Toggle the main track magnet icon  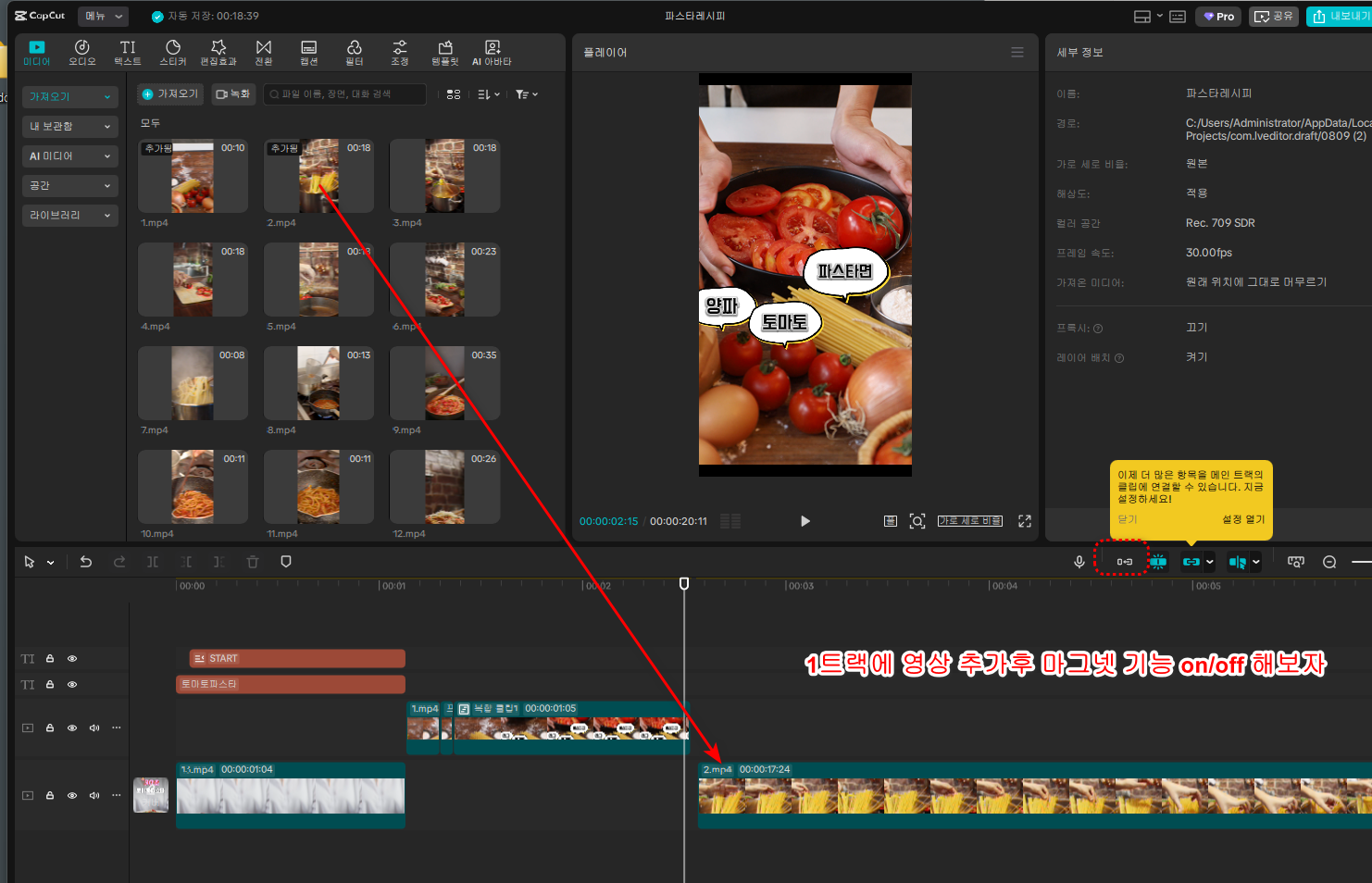point(1124,562)
